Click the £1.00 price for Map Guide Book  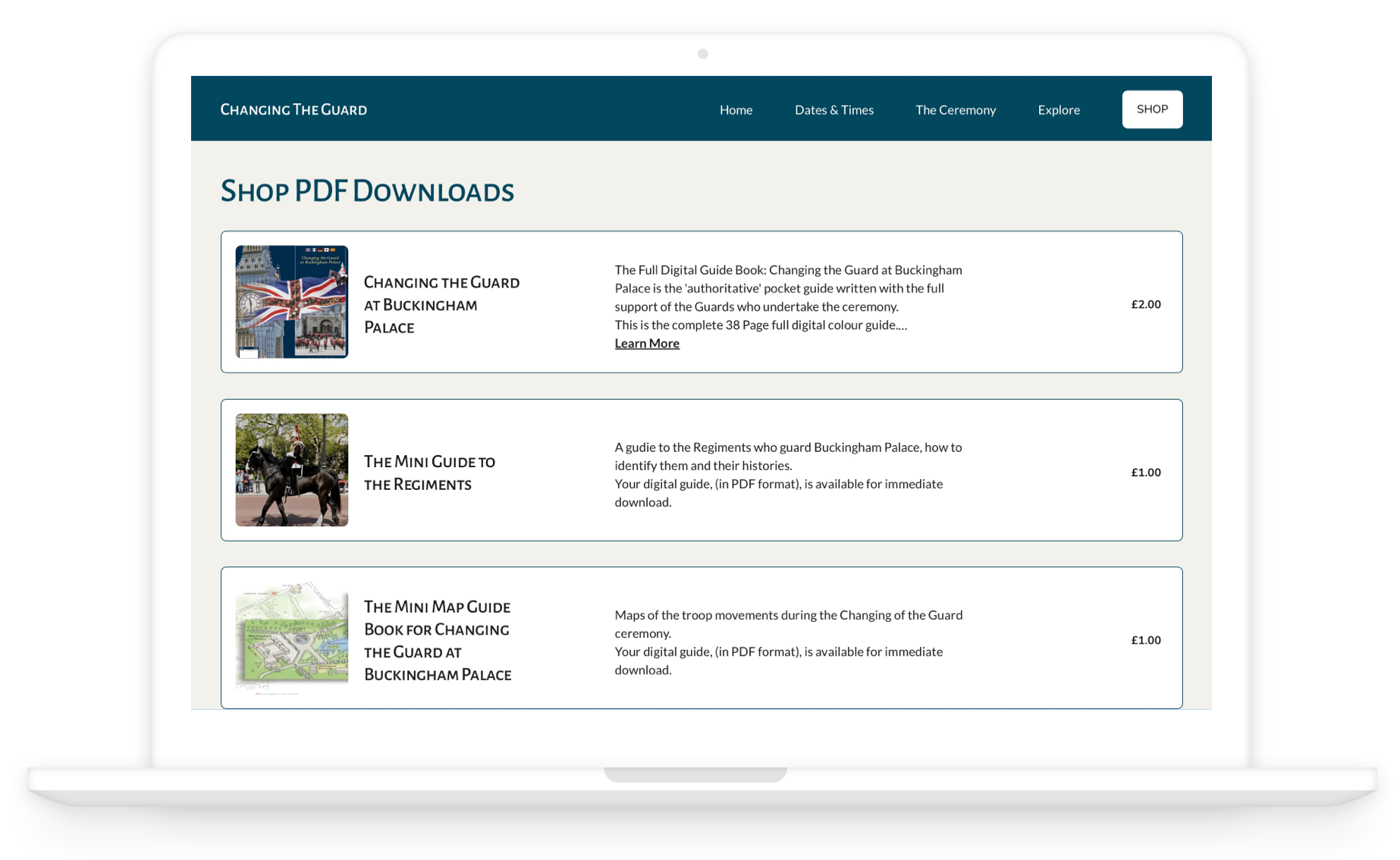click(1146, 640)
